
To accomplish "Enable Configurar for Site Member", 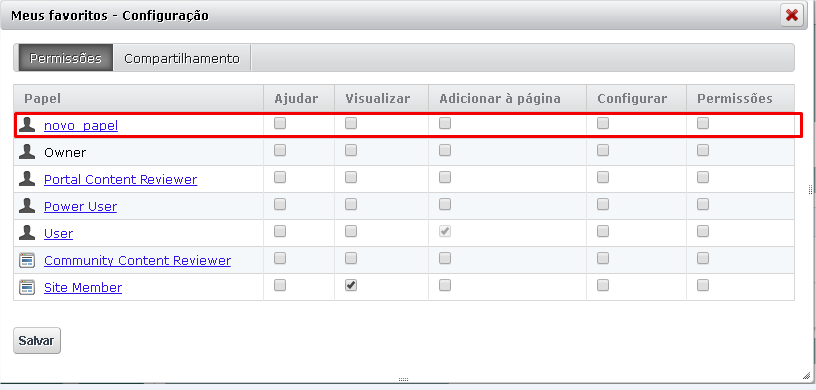I will (x=603, y=285).
